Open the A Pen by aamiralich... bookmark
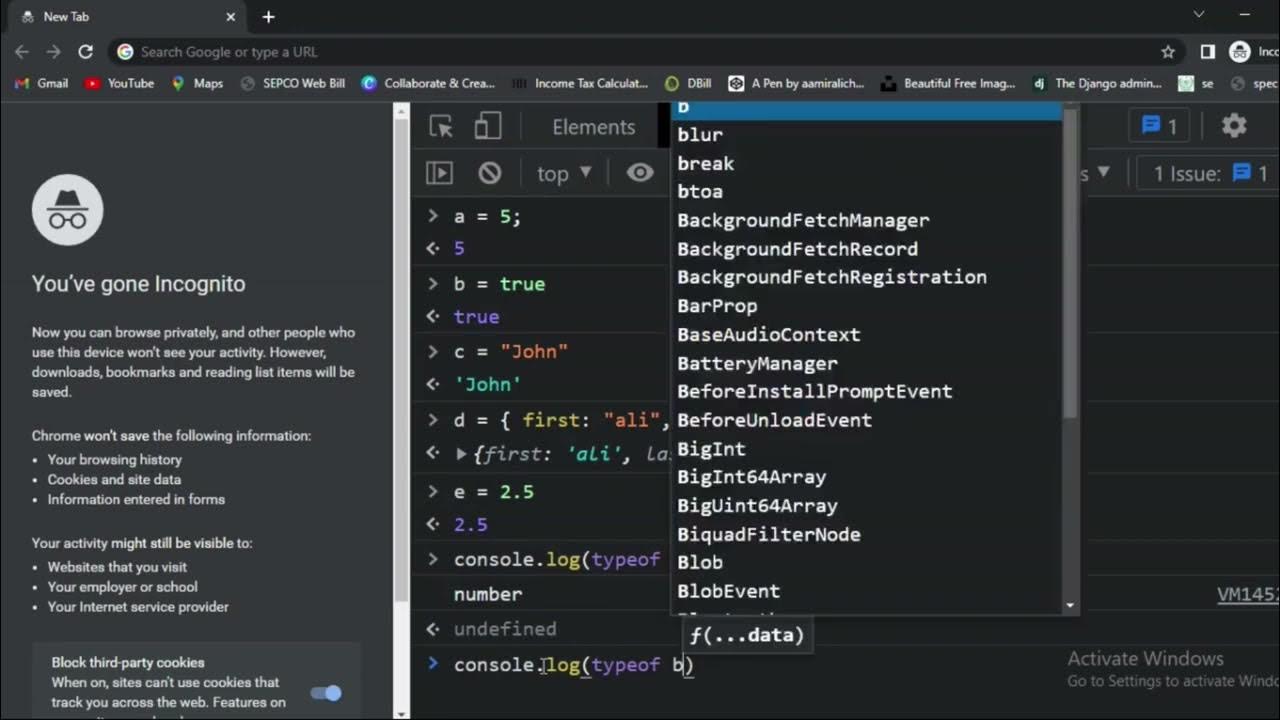 pyautogui.click(x=796, y=83)
